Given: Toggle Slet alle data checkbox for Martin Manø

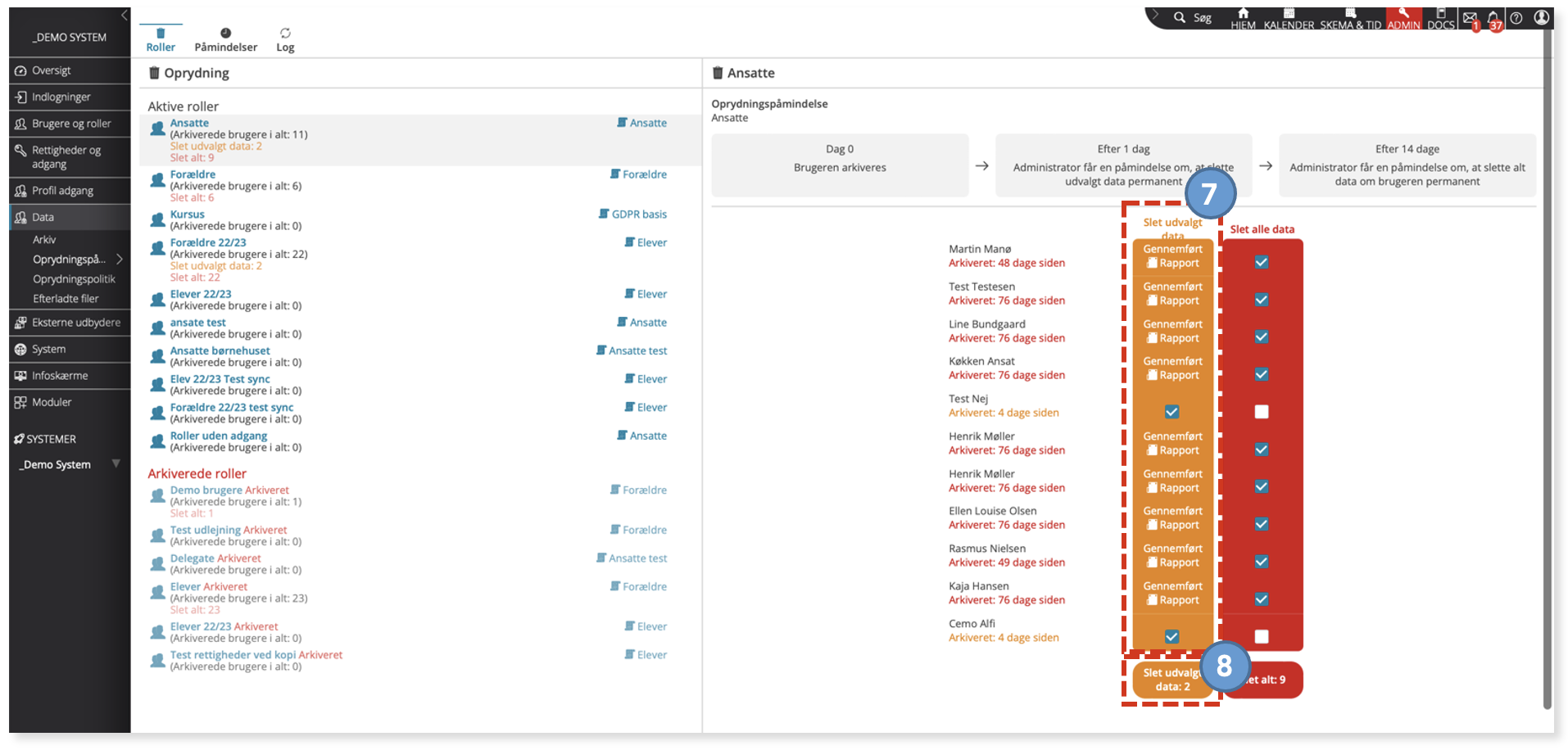Looking at the screenshot, I should click(1262, 262).
